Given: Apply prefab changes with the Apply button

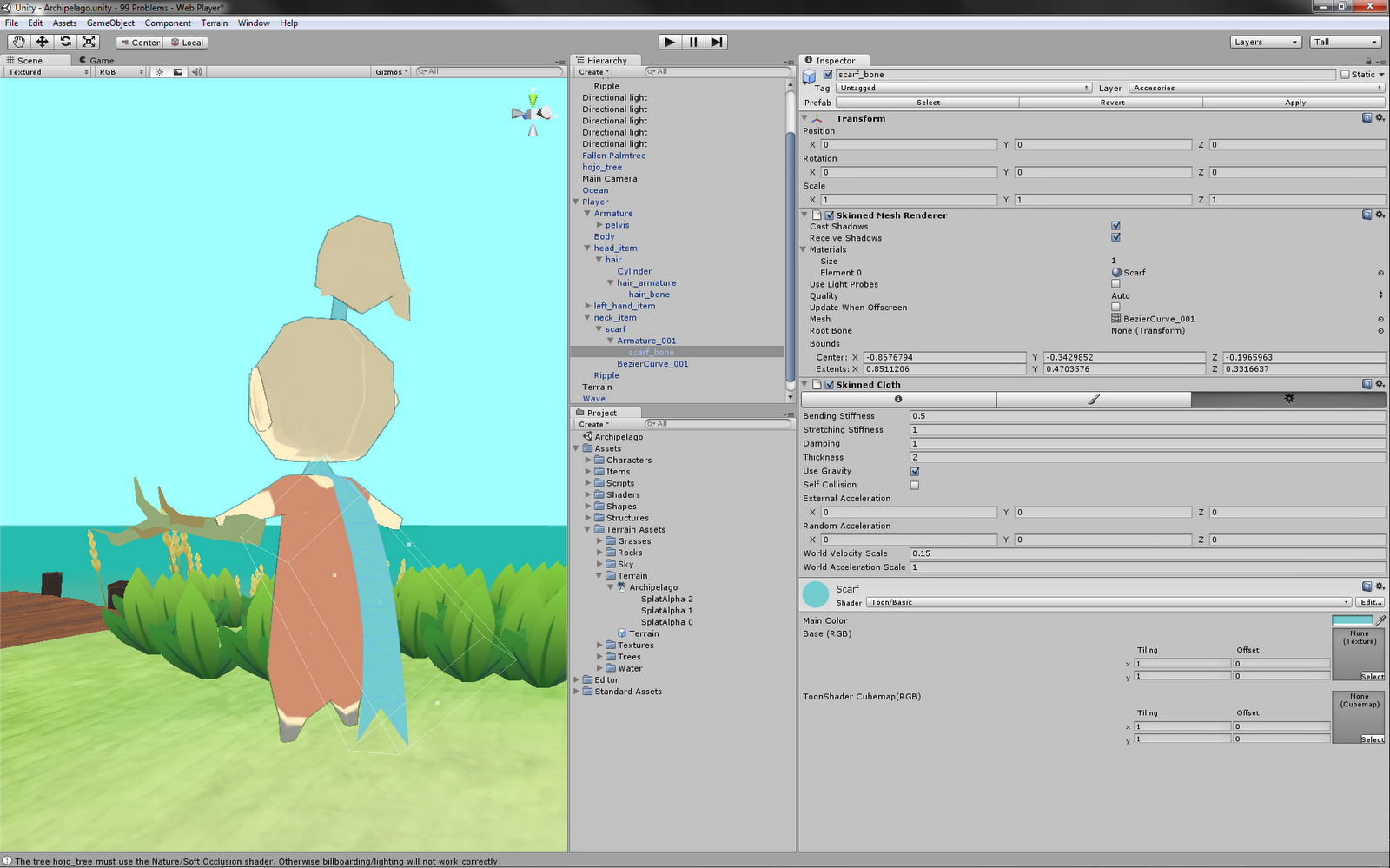Looking at the screenshot, I should (x=1294, y=102).
